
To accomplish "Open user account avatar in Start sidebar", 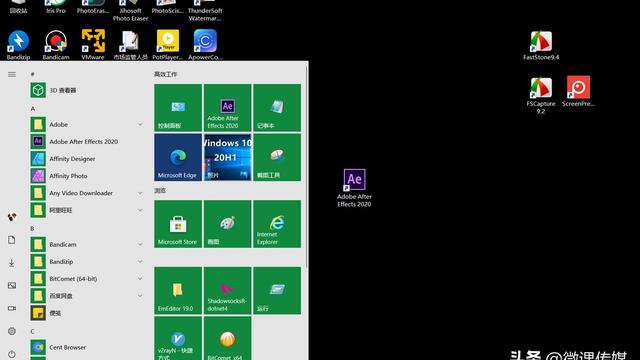I will [x=12, y=217].
